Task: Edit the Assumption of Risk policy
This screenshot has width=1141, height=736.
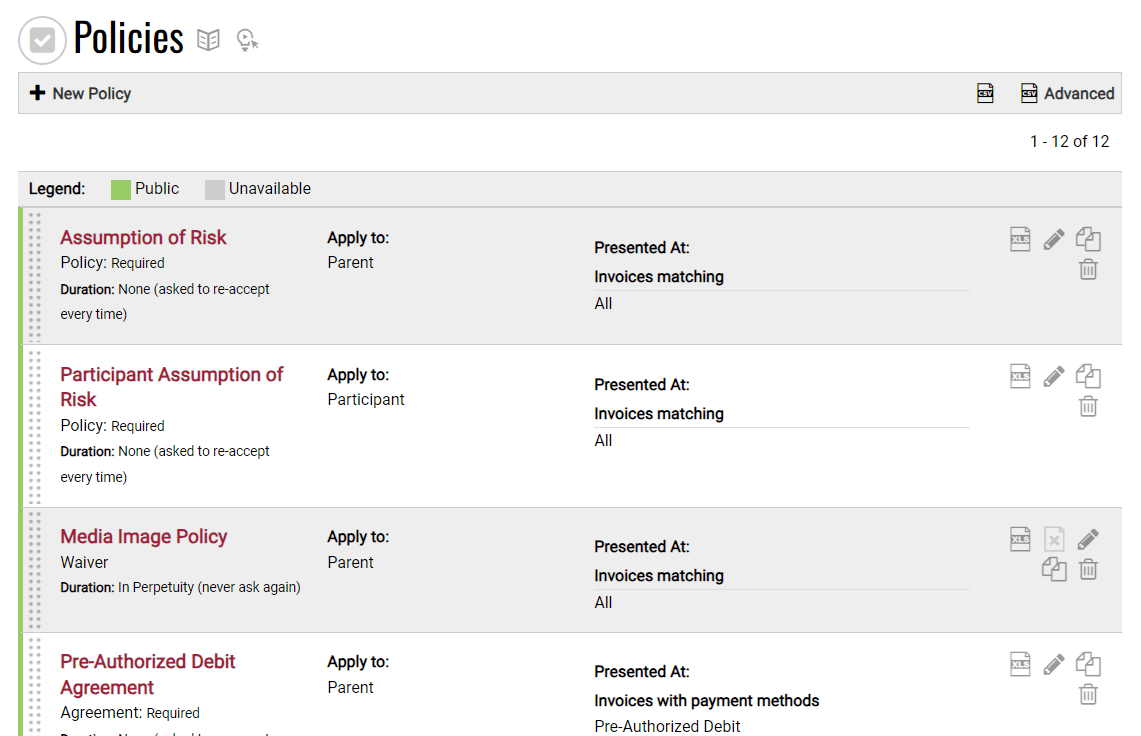Action: pyautogui.click(x=1054, y=239)
